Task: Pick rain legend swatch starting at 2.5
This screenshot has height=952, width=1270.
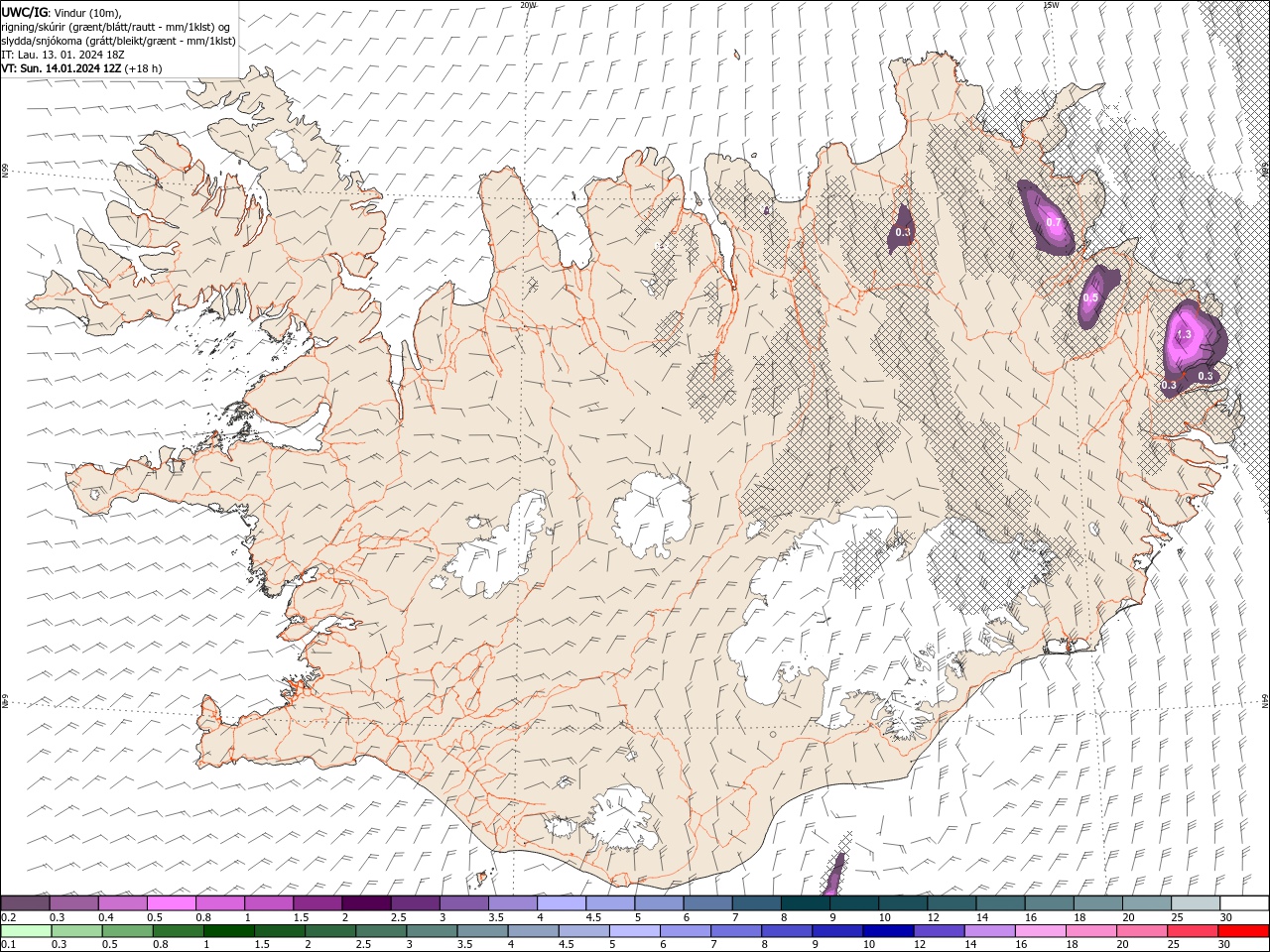Action: [x=380, y=930]
